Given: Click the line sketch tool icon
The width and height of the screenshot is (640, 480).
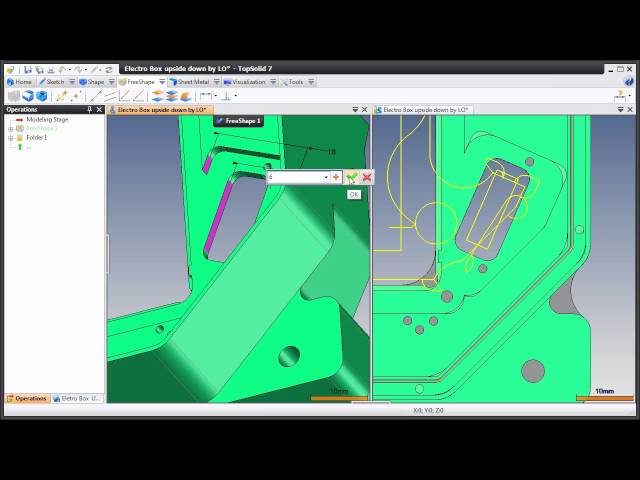Looking at the screenshot, I should tap(97, 96).
